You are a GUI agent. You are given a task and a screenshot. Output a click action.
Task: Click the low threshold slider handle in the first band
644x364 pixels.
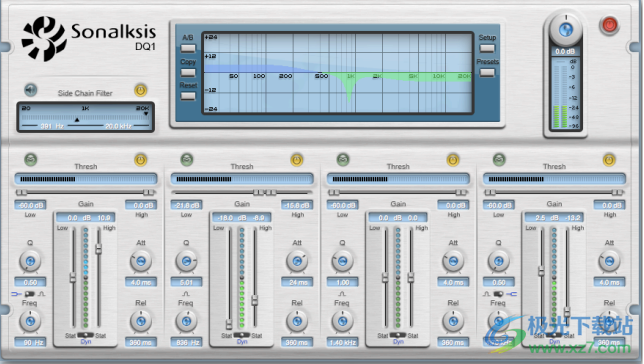21,193
